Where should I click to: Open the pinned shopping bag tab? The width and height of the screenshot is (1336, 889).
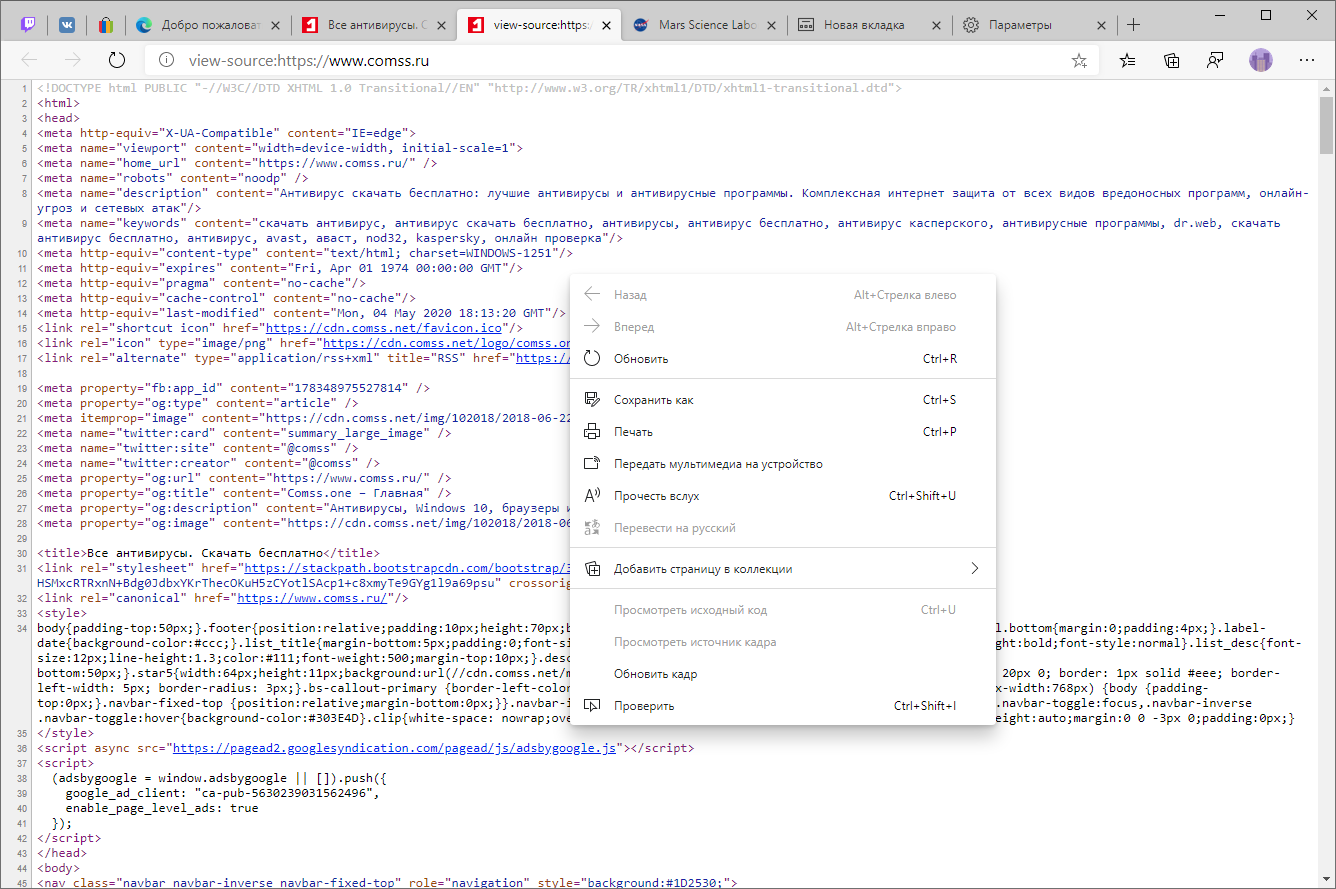click(104, 25)
